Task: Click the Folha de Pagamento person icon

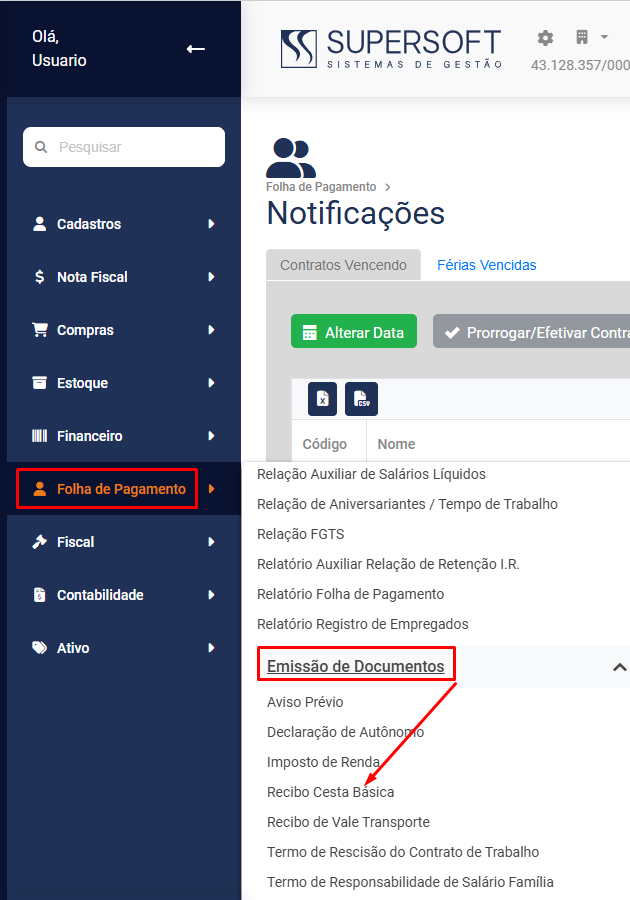Action: 40,489
